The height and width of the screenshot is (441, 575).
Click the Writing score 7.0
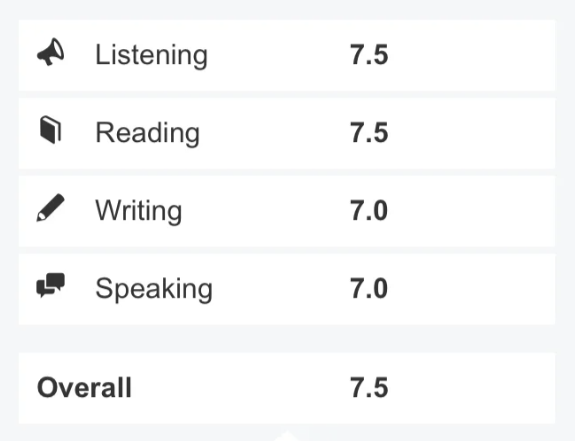click(x=369, y=210)
